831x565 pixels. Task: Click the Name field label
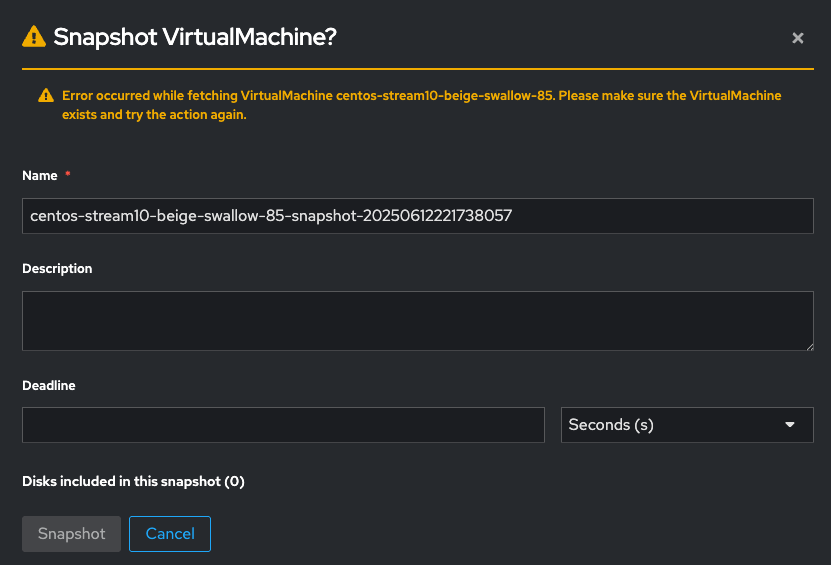point(40,175)
